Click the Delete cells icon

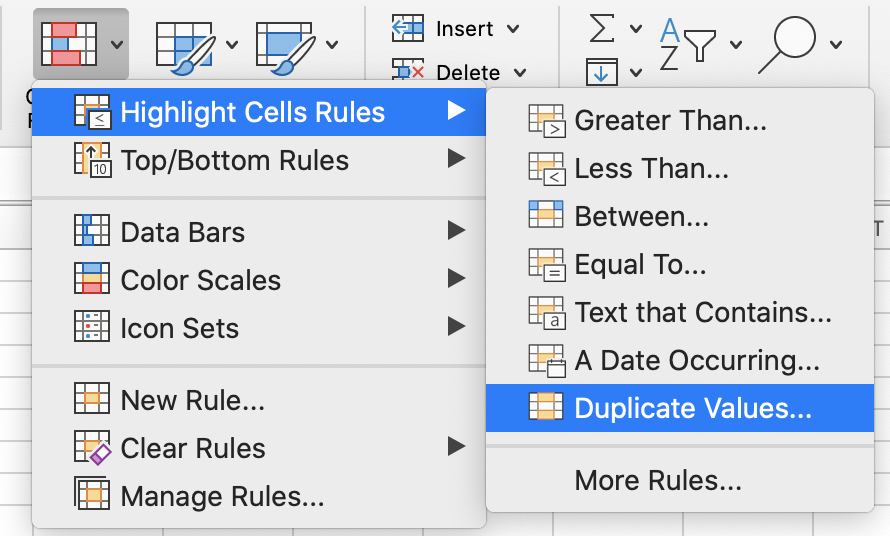408,69
